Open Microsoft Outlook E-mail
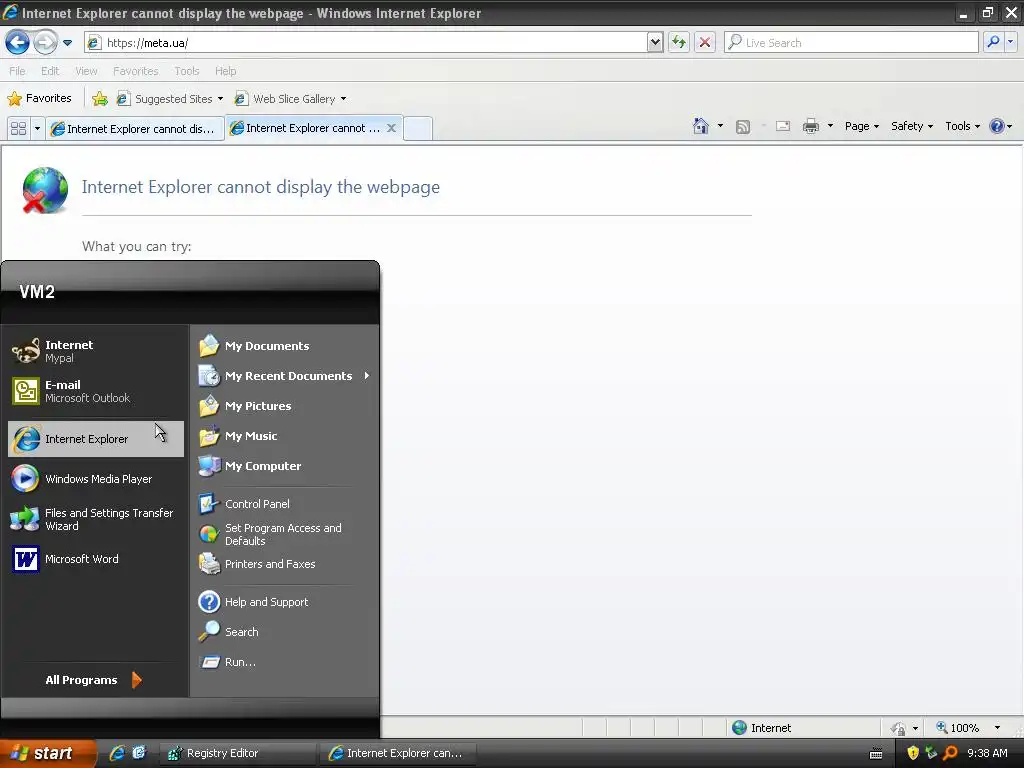The image size is (1024, 768). (96, 391)
